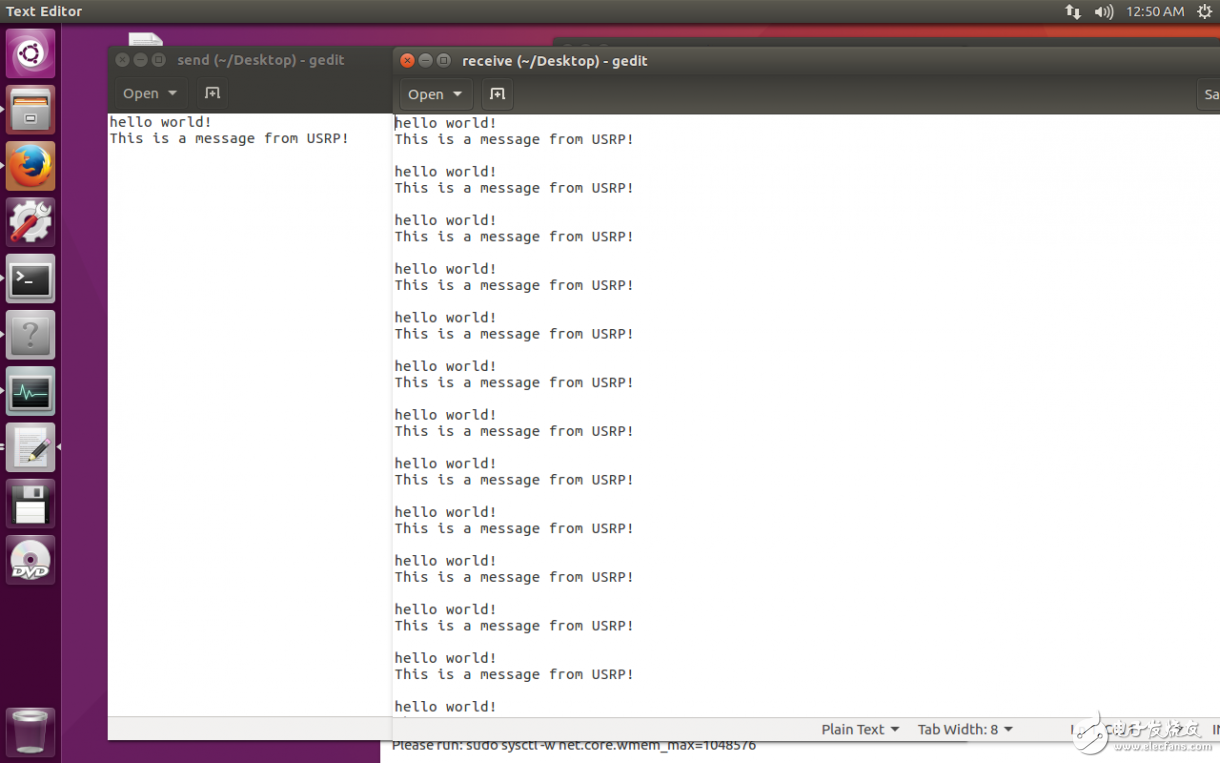Image resolution: width=1220 pixels, height=763 pixels.
Task: Open Ubuntu Dash search
Action: 30,53
